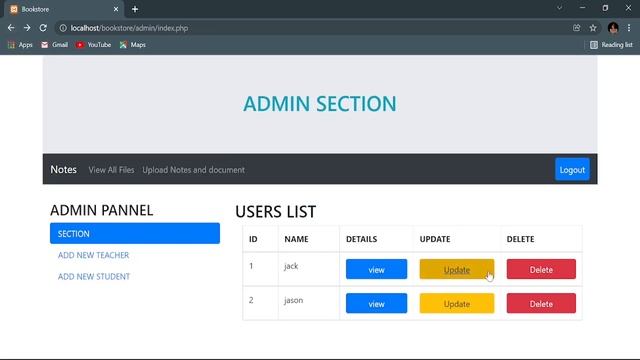Click the Notes brand link
Screen dimensions: 640x360
pos(63,169)
